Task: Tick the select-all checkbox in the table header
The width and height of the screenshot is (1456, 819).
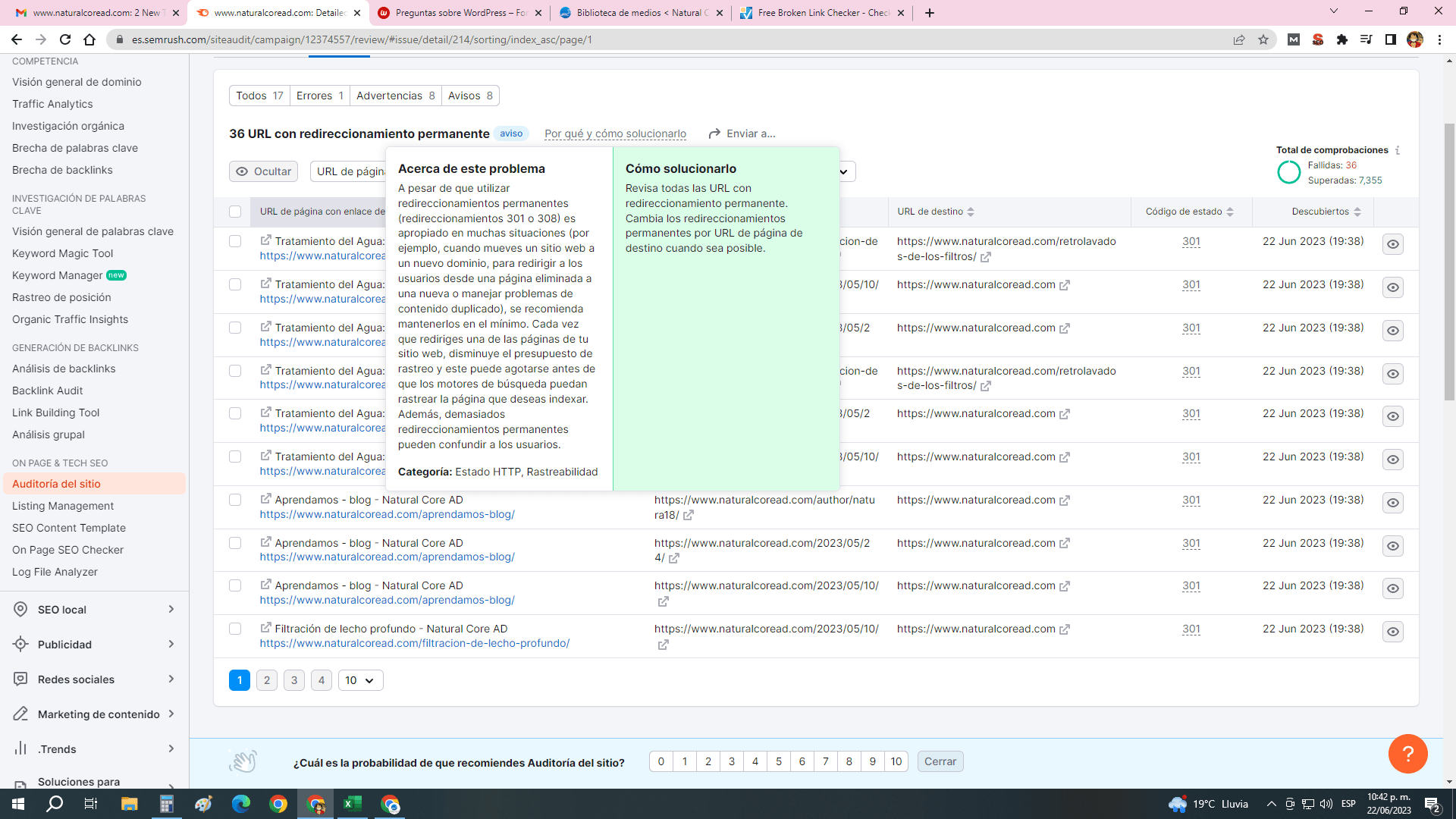Action: tap(235, 212)
